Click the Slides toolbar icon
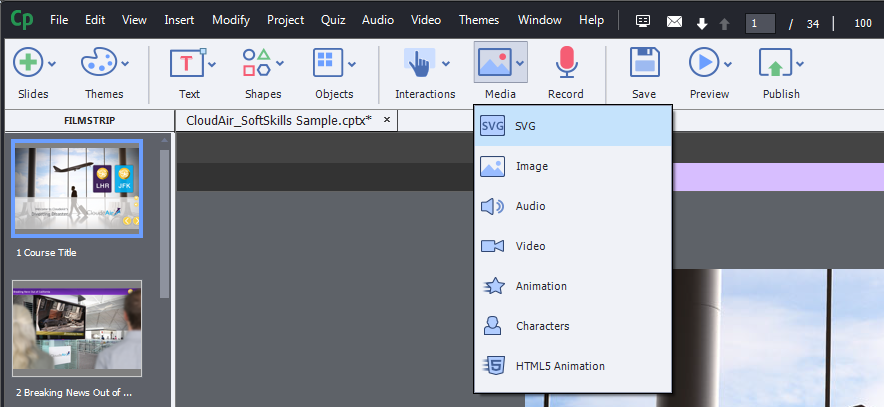Viewport: 884px width, 407px height. point(28,64)
